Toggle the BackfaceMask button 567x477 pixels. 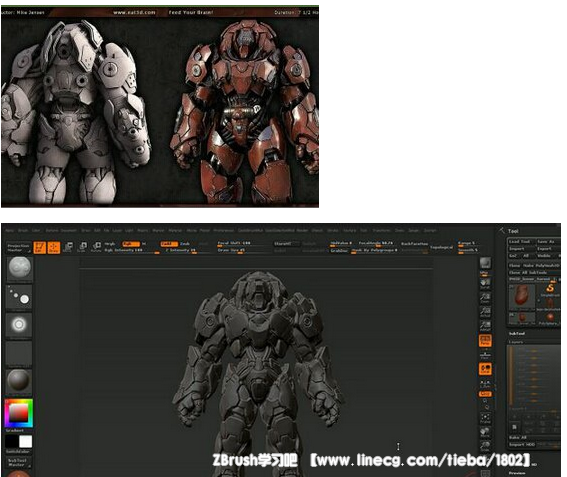[x=414, y=244]
